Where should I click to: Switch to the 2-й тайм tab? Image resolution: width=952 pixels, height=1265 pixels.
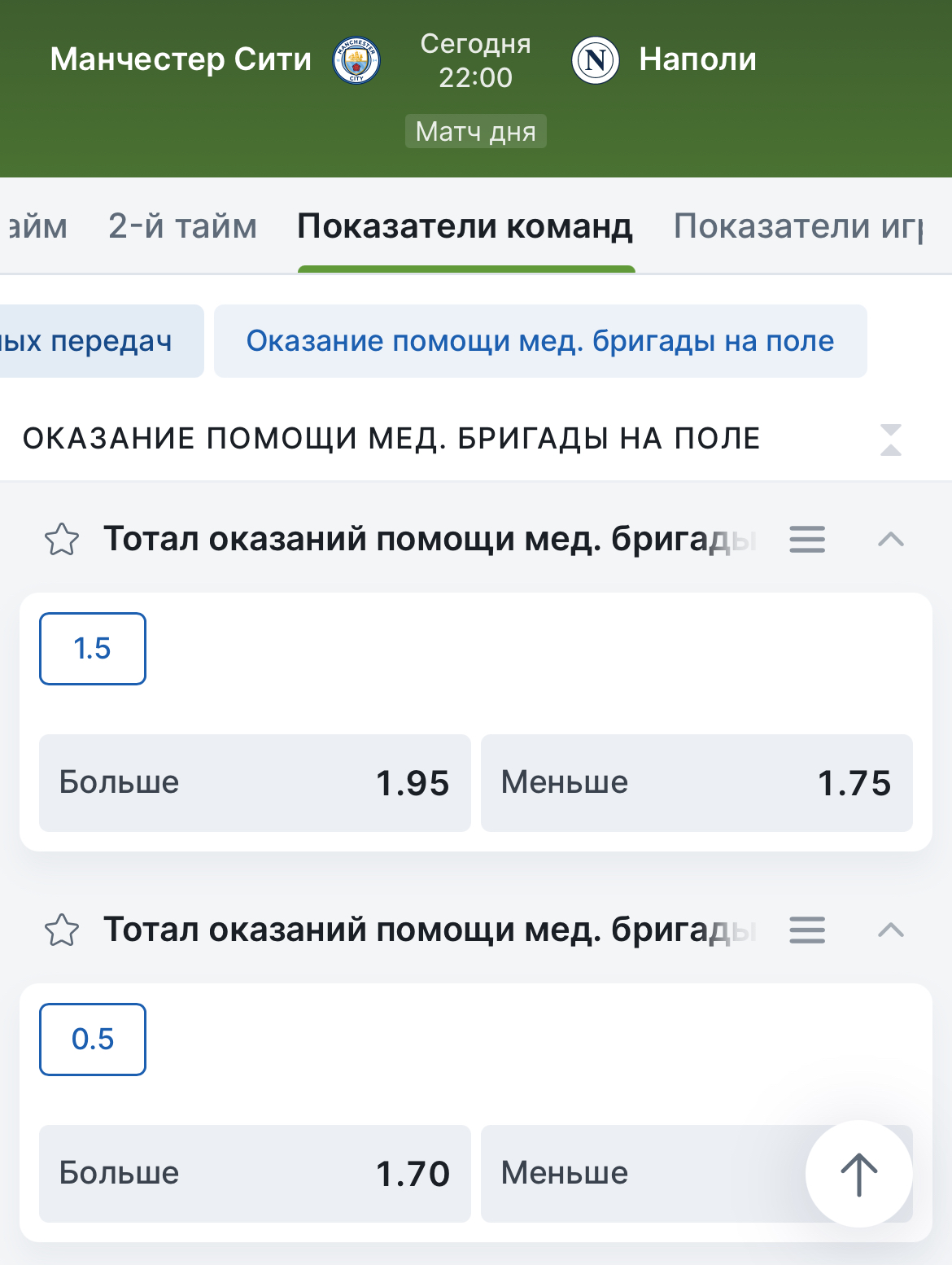[182, 226]
